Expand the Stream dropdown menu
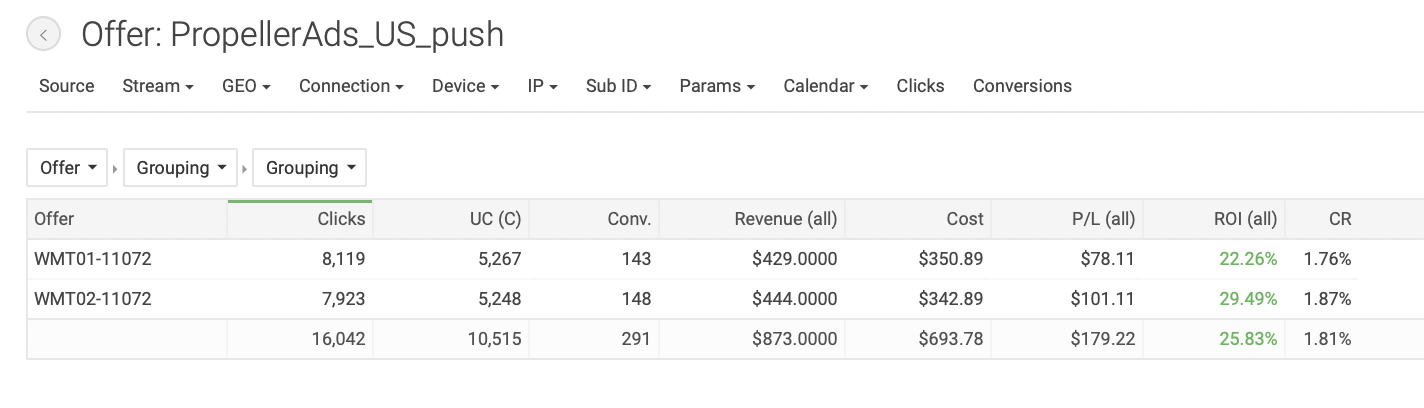 (157, 86)
